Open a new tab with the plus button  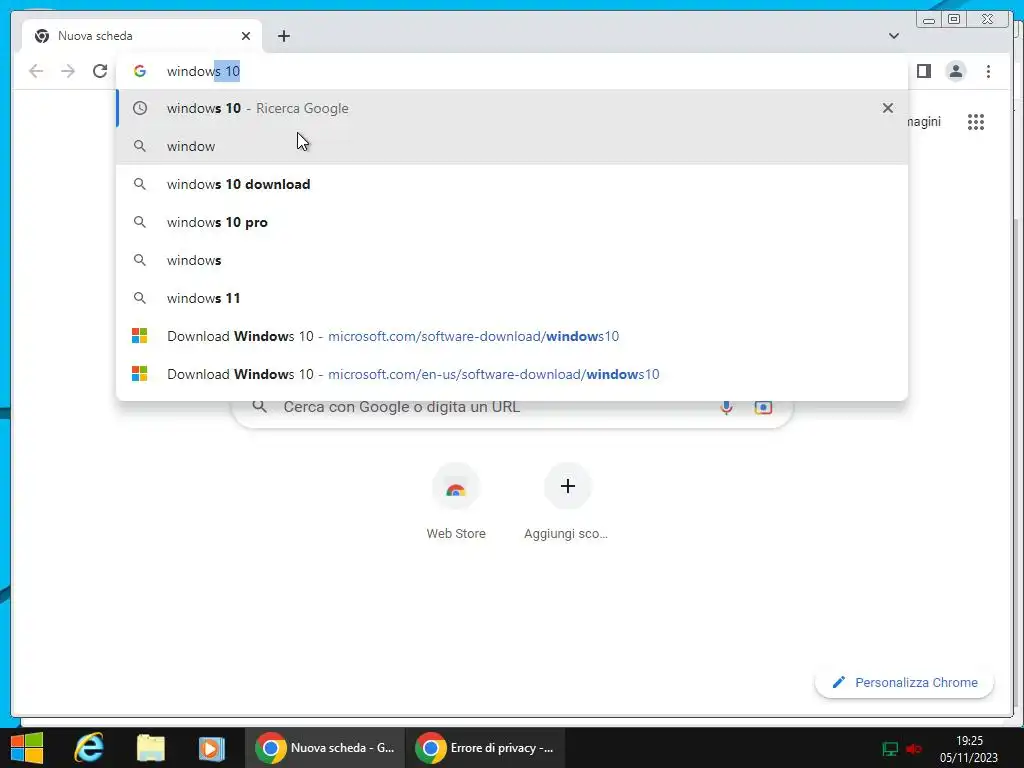[x=283, y=36]
